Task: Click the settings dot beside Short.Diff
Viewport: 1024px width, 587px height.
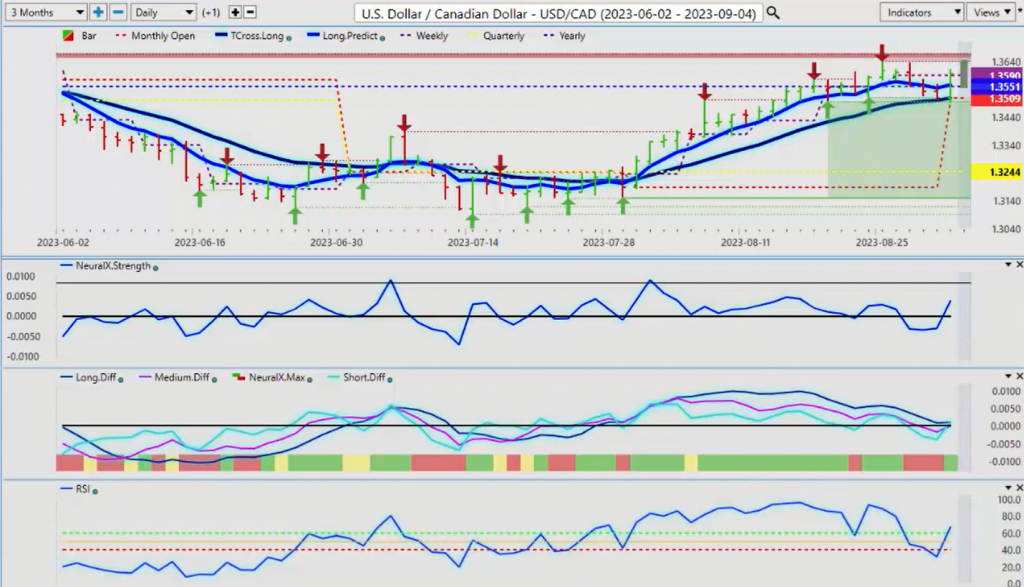Action: coord(390,379)
